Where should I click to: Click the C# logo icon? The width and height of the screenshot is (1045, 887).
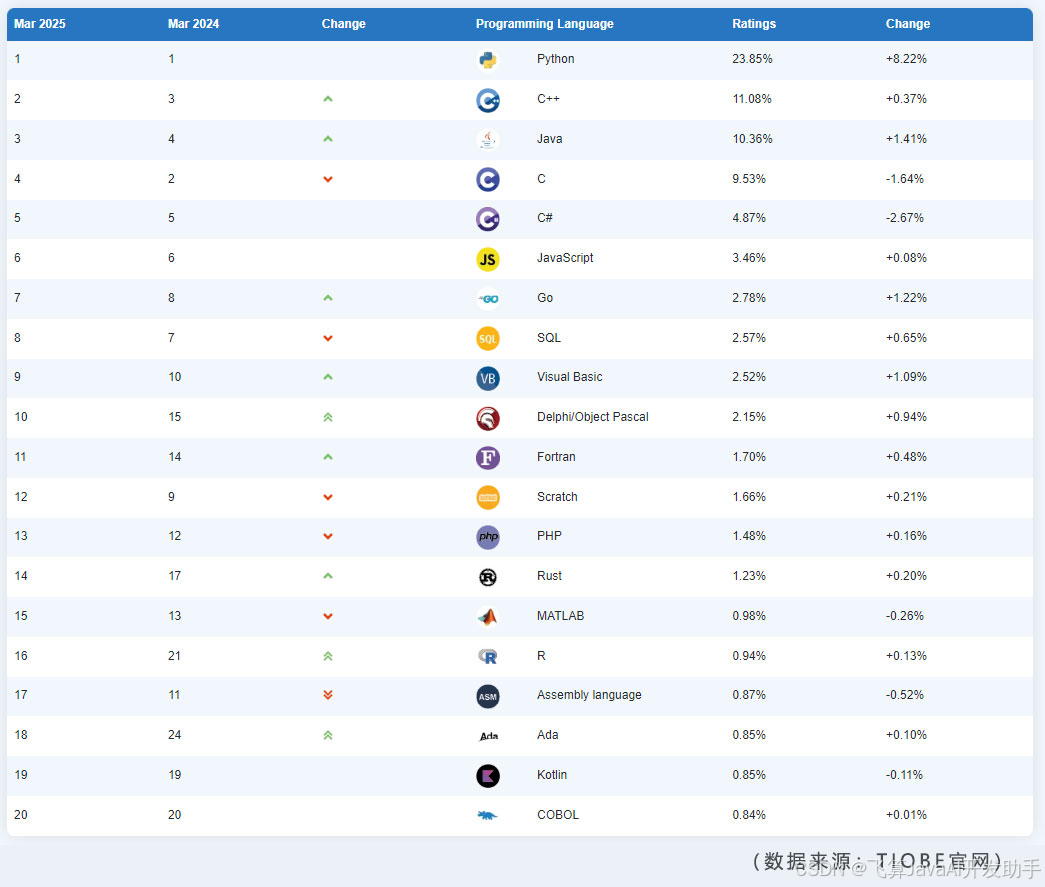tap(488, 219)
